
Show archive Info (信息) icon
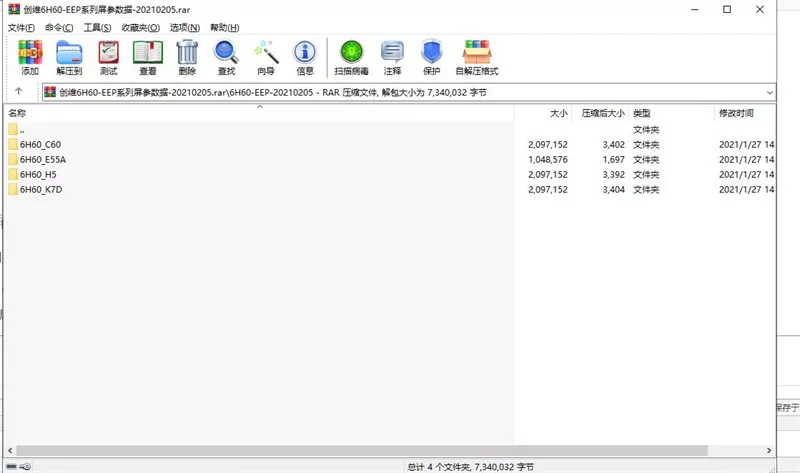tap(305, 52)
